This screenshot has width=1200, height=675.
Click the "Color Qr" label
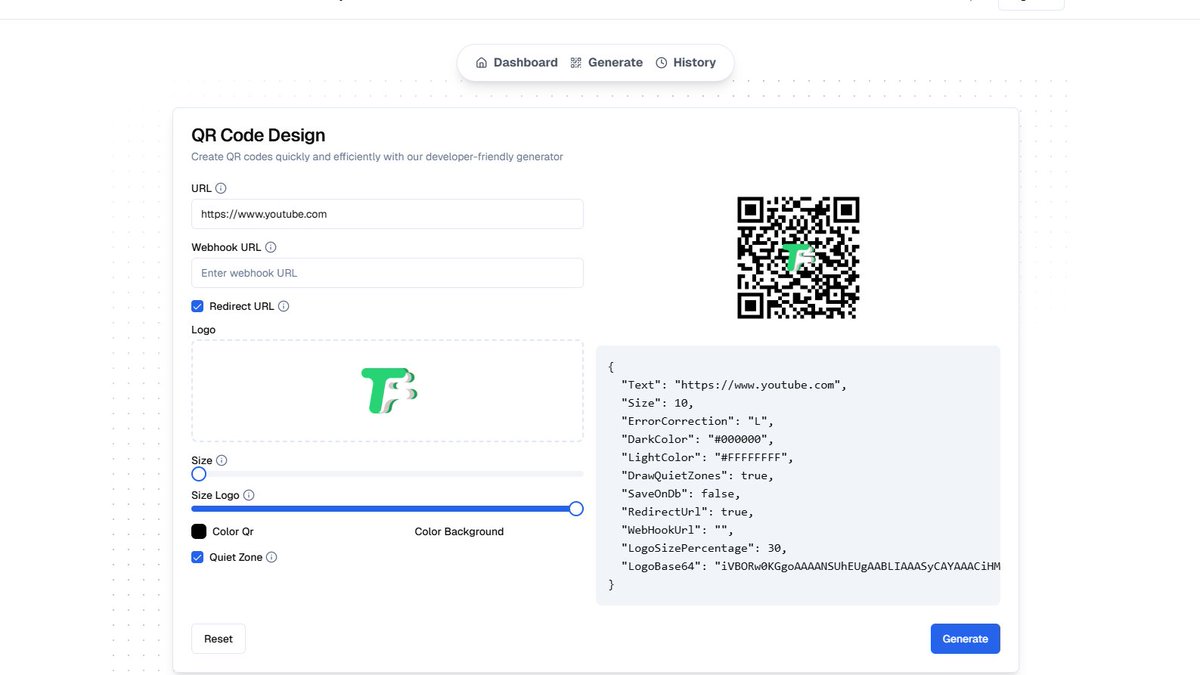[x=233, y=532]
